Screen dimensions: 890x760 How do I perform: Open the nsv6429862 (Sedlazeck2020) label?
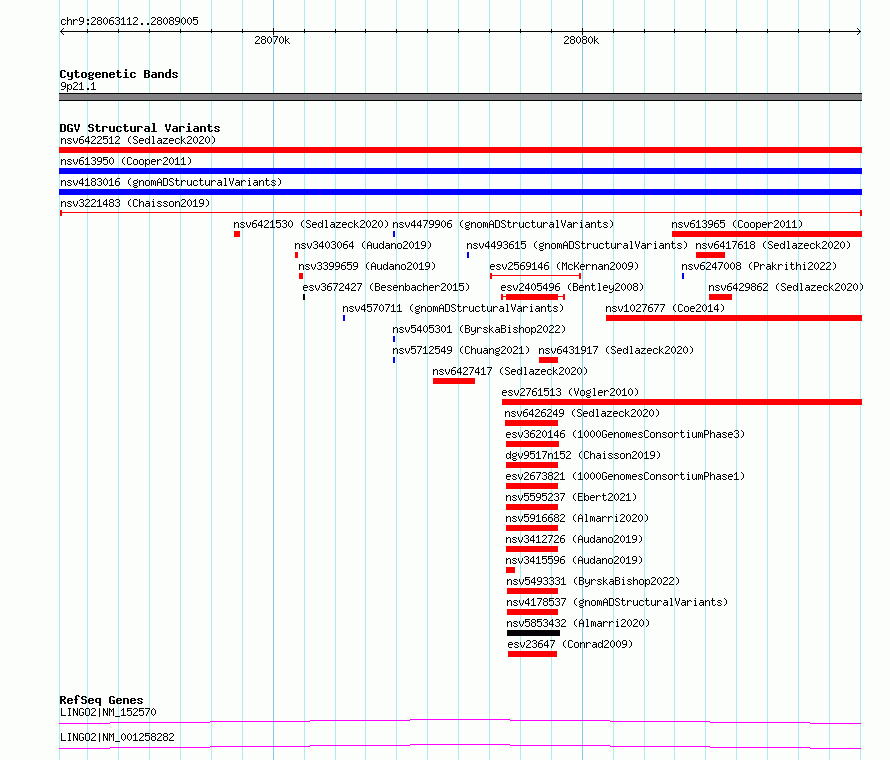coord(786,287)
